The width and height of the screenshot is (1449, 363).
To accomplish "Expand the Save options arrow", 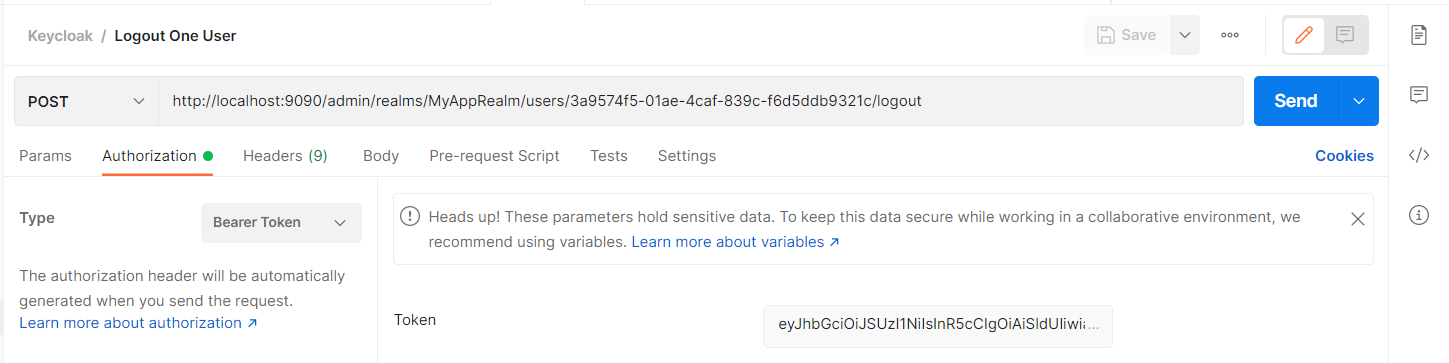I will [x=1185, y=35].
